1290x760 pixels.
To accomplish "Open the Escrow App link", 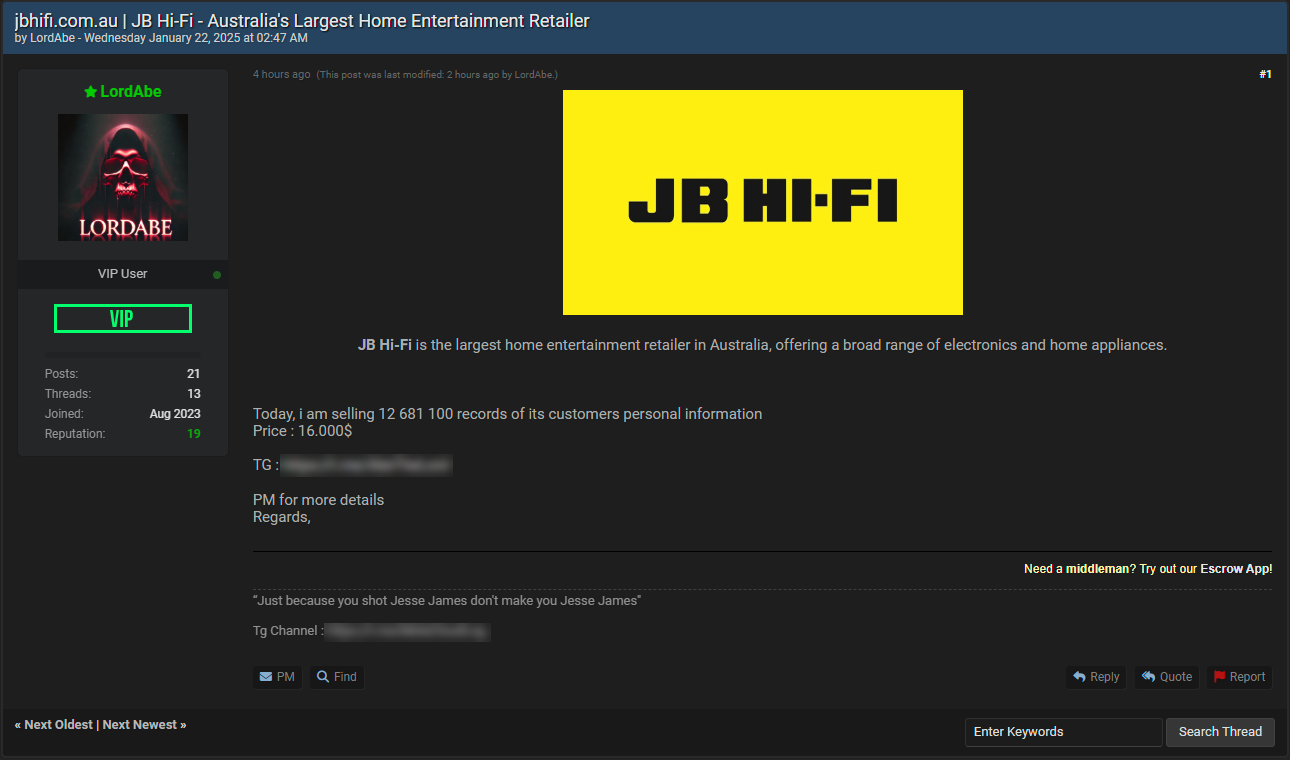I will 1235,568.
